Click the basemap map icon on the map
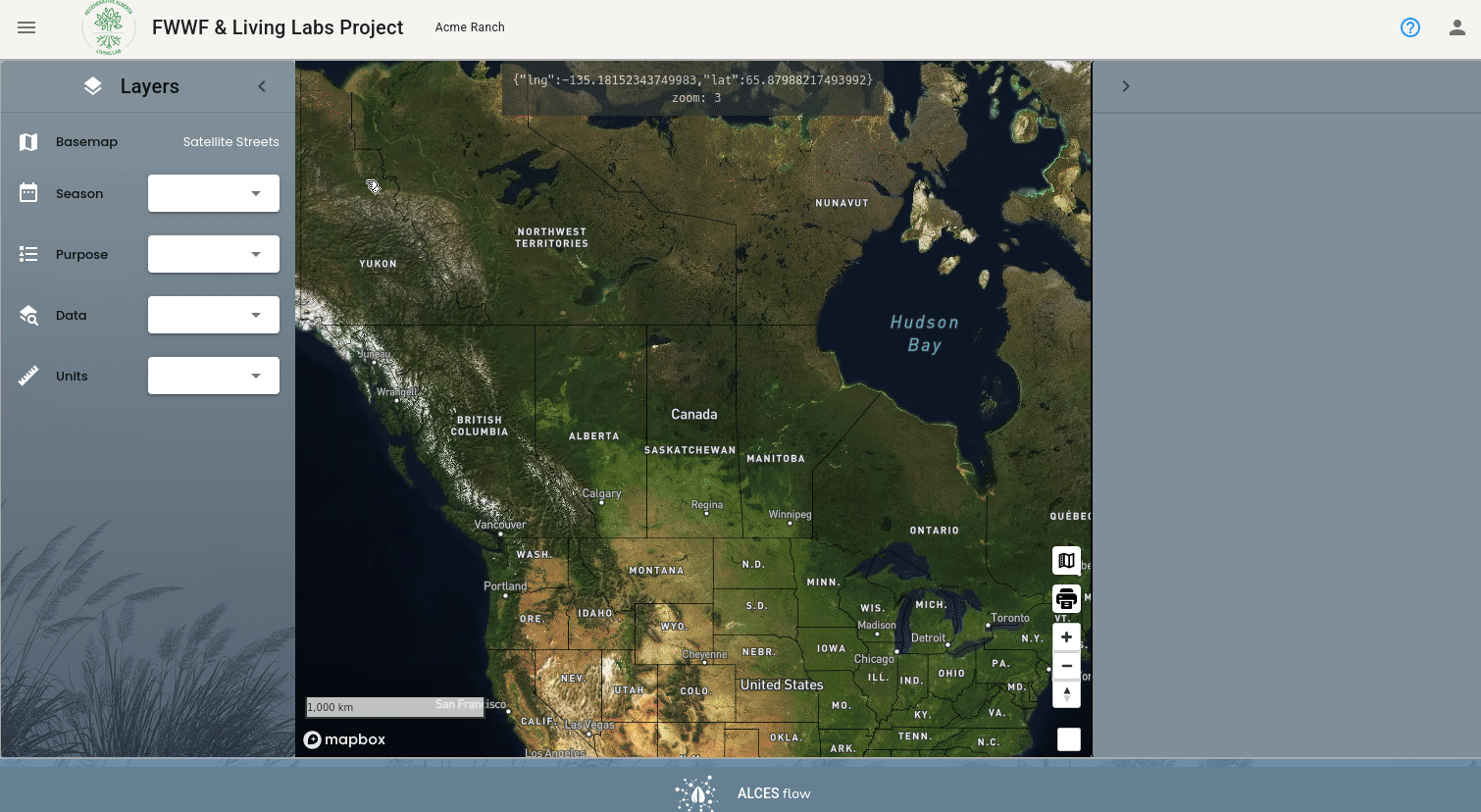The height and width of the screenshot is (812, 1481). click(x=1067, y=561)
